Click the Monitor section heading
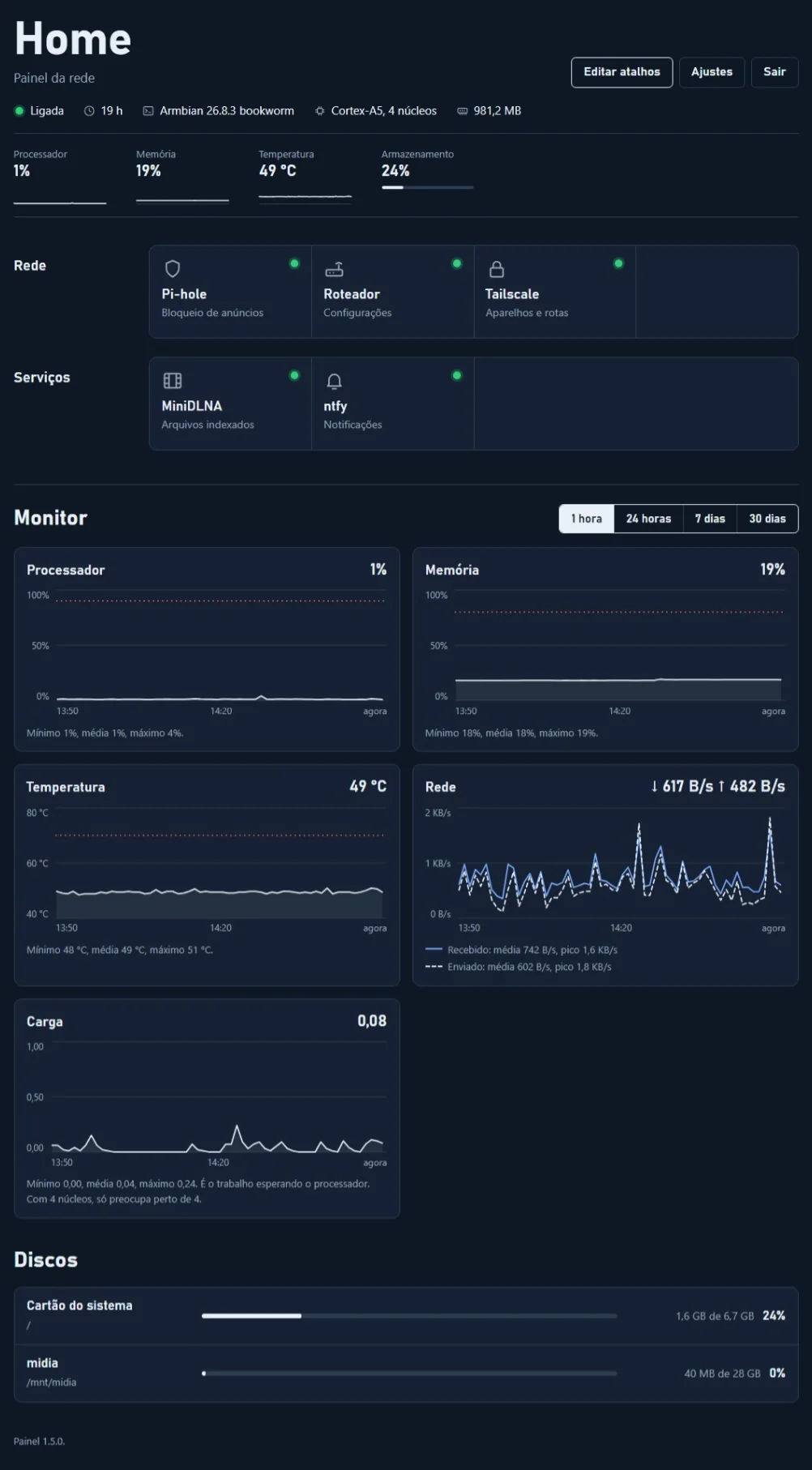Screen dimensions: 812x1470 pos(50,518)
